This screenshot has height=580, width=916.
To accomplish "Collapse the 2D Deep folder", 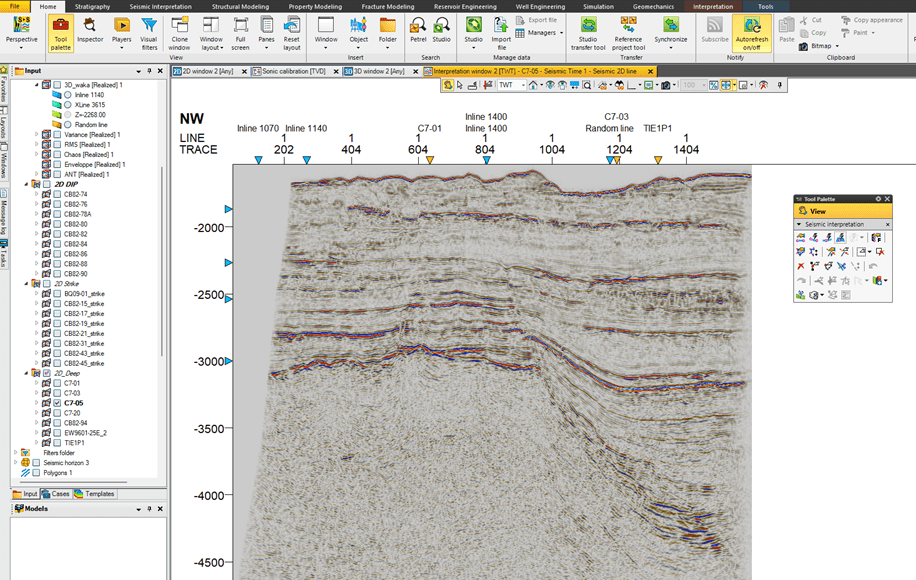I will 26,373.
